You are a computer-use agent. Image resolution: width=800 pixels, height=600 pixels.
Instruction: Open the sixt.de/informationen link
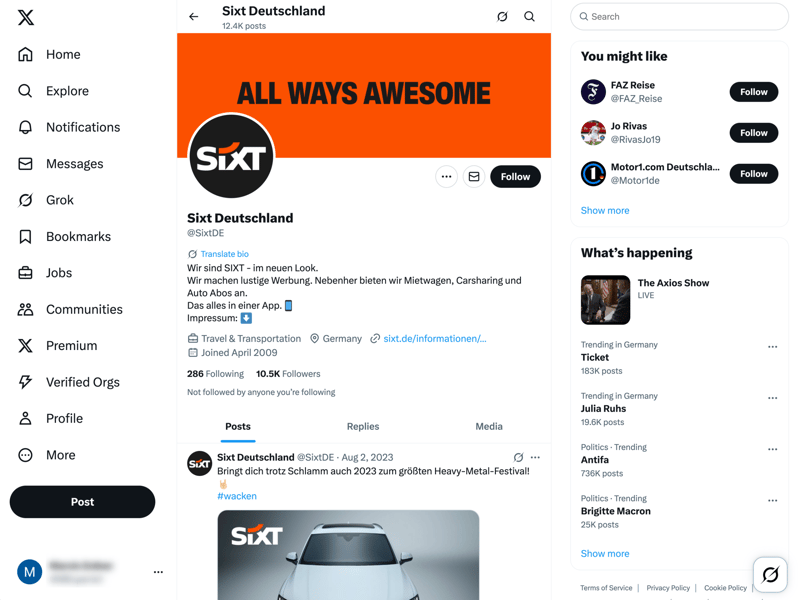435,339
